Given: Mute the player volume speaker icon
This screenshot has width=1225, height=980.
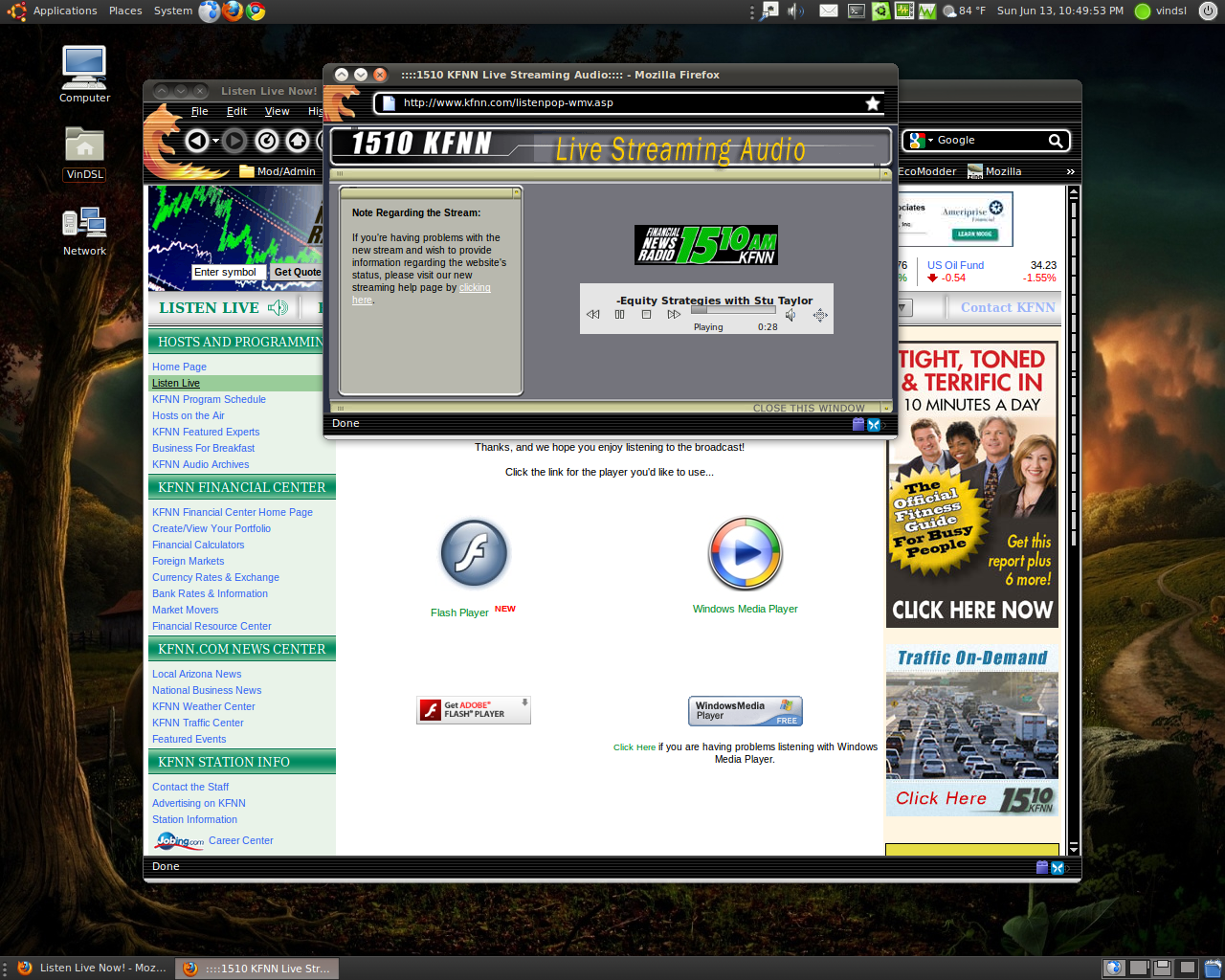Looking at the screenshot, I should (791, 315).
